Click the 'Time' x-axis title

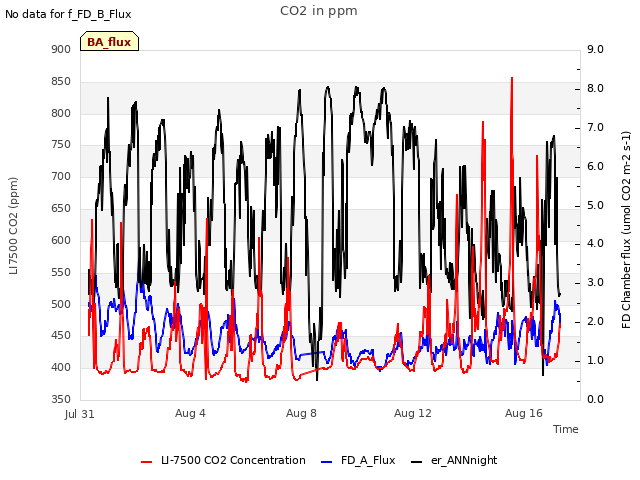[x=566, y=429]
